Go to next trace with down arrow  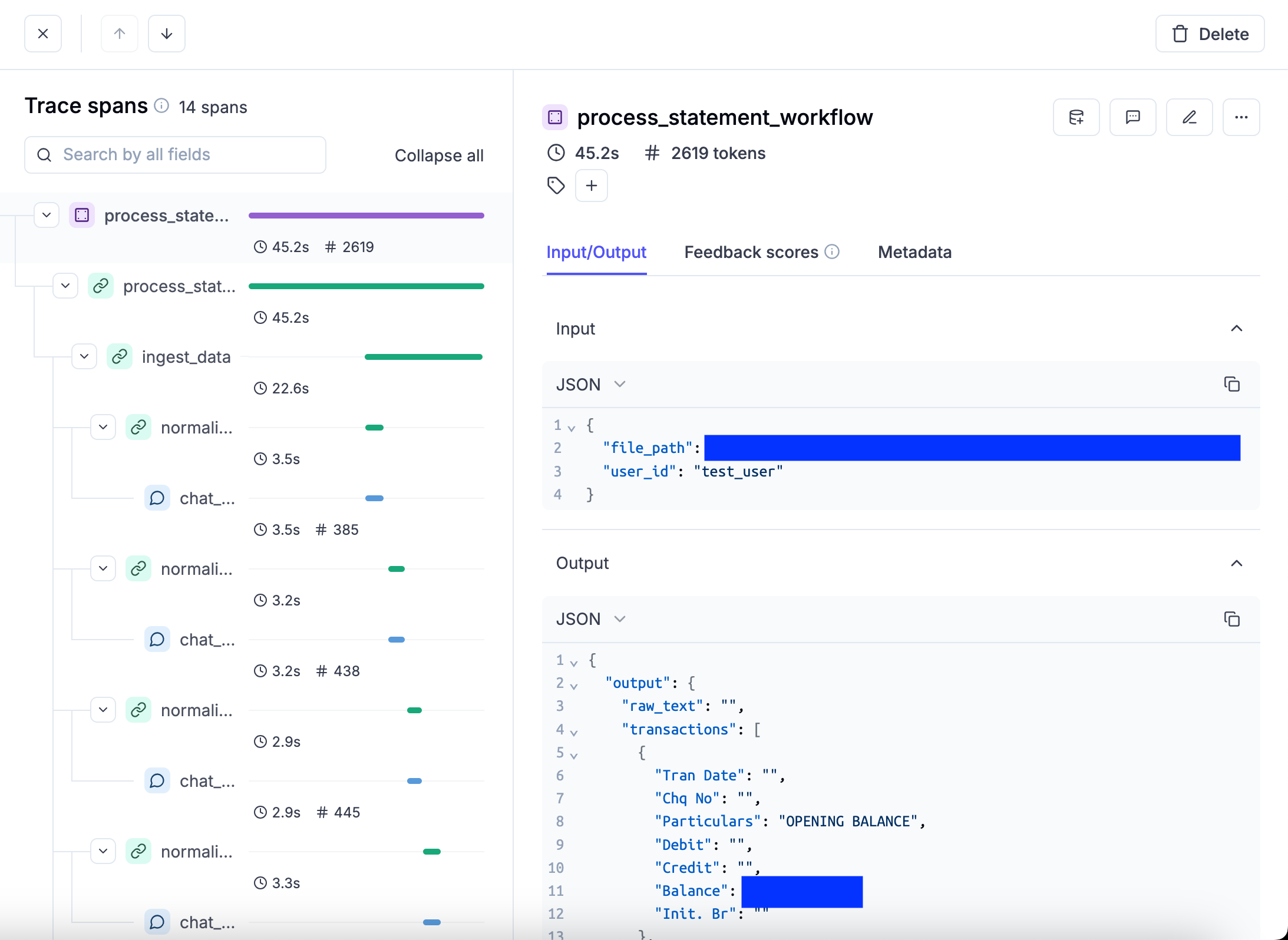(167, 34)
